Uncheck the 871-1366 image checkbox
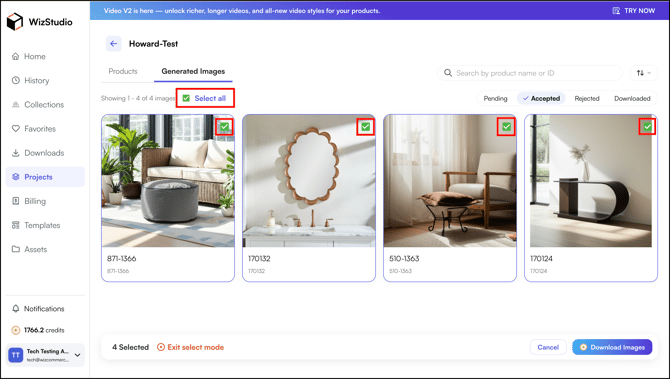The width and height of the screenshot is (670, 379). click(224, 126)
